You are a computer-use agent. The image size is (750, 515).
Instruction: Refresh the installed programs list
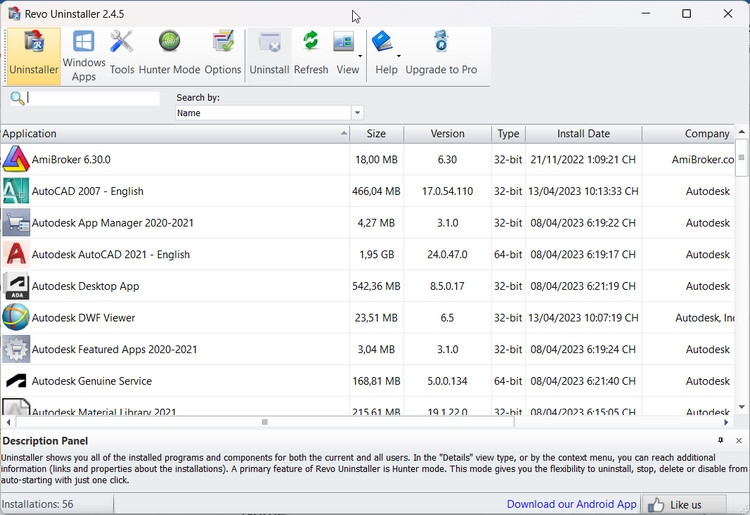311,56
